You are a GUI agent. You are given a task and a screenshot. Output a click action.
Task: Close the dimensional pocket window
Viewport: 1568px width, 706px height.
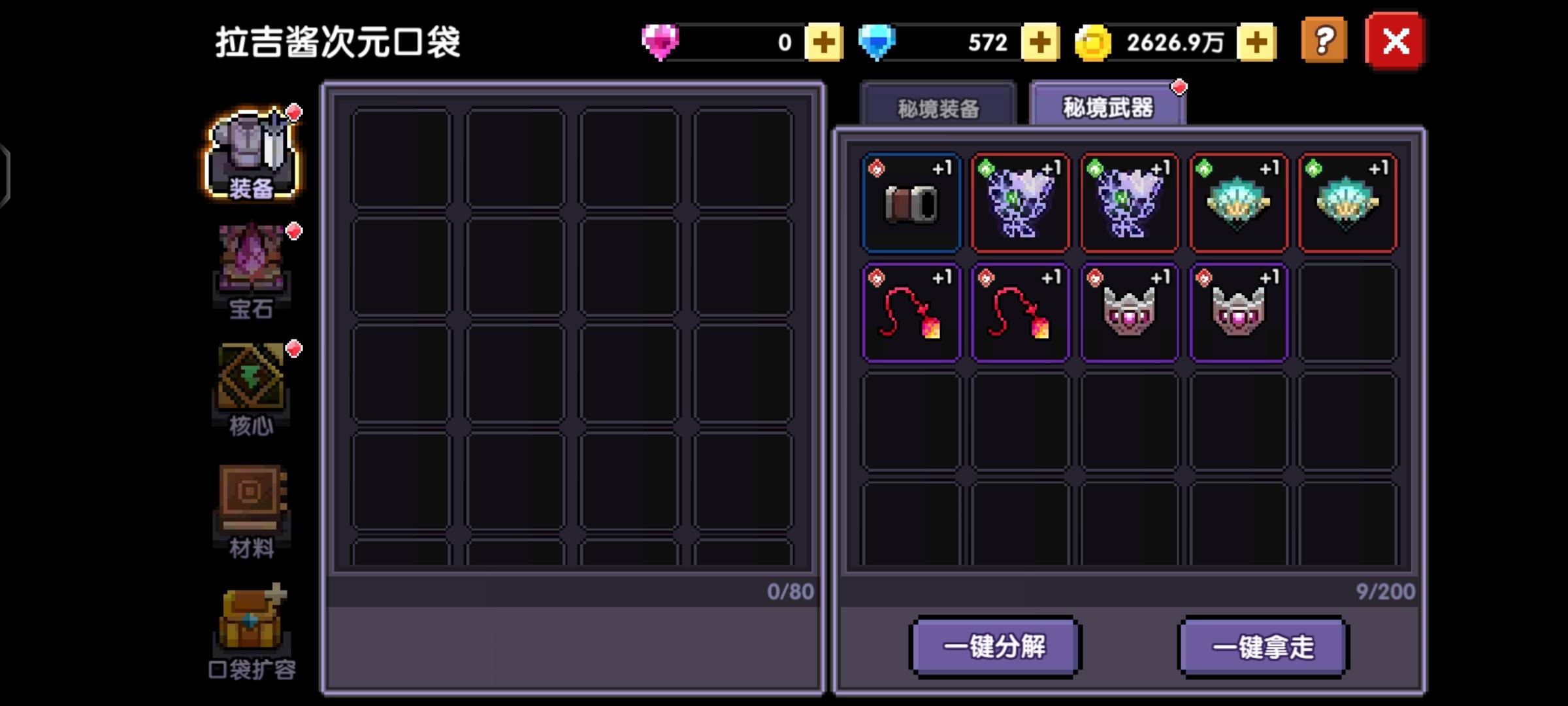pos(1395,41)
